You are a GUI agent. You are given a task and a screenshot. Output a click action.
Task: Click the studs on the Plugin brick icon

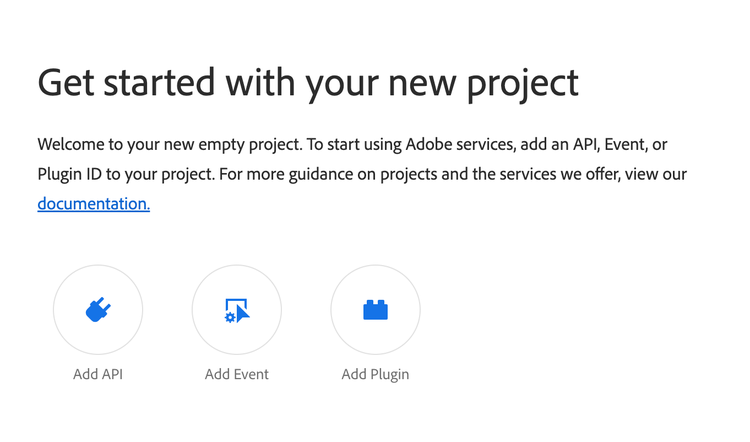375,303
